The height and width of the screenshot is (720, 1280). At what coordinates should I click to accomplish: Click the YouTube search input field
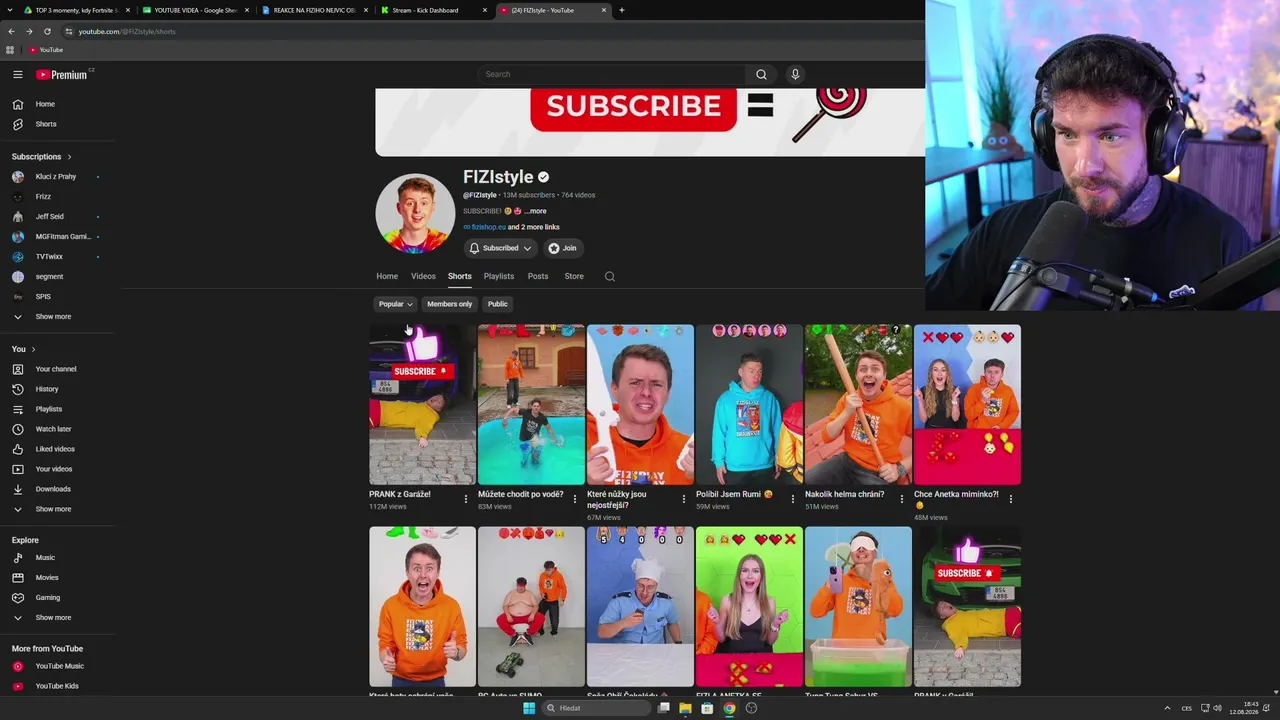tap(611, 74)
